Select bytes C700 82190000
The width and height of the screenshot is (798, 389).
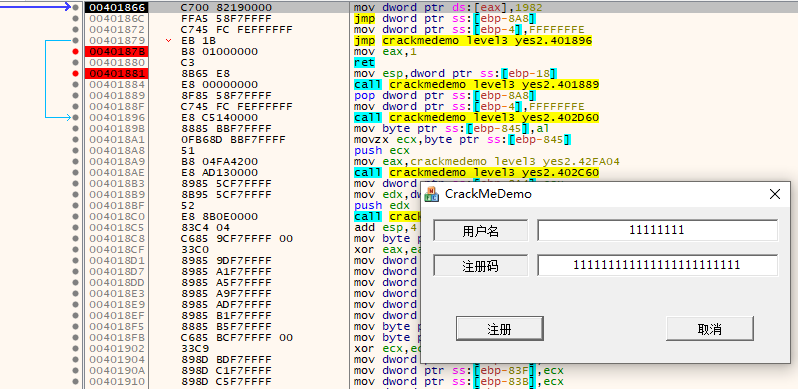click(x=226, y=7)
